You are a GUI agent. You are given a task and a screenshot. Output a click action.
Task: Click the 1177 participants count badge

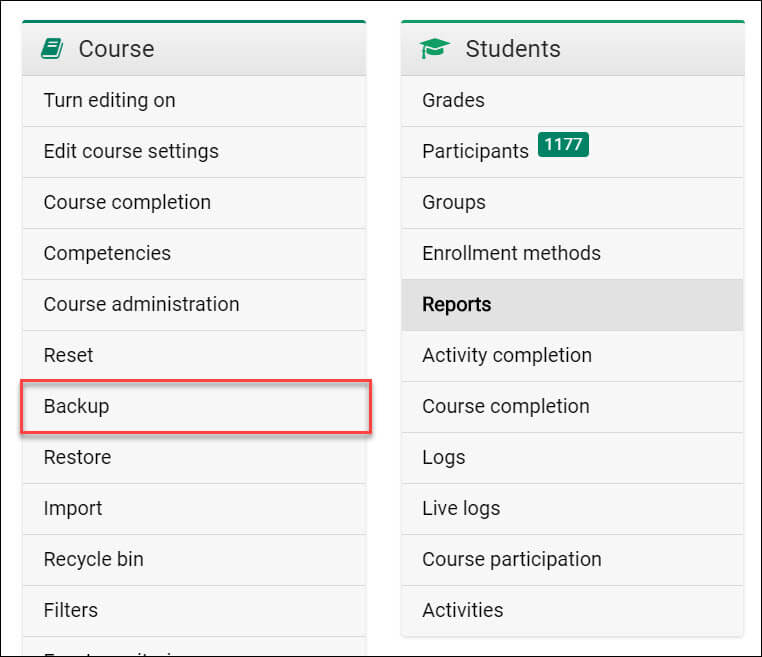coord(563,144)
